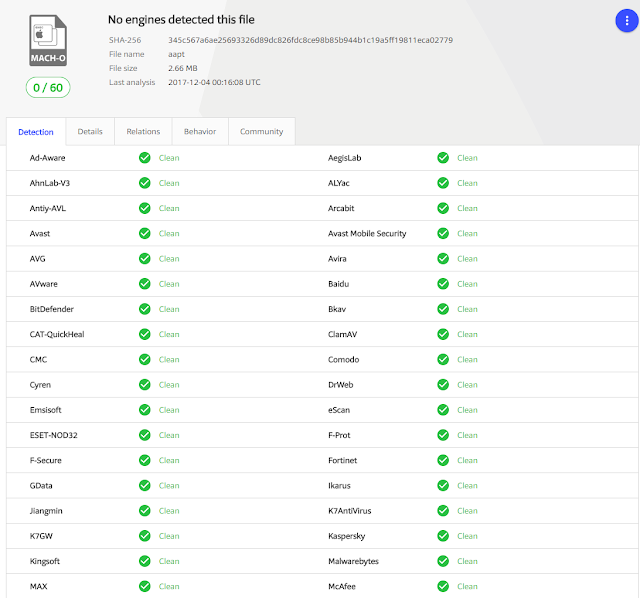Click the 'Clean' result next to BitDefender
This screenshot has width=640, height=598.
click(x=169, y=309)
